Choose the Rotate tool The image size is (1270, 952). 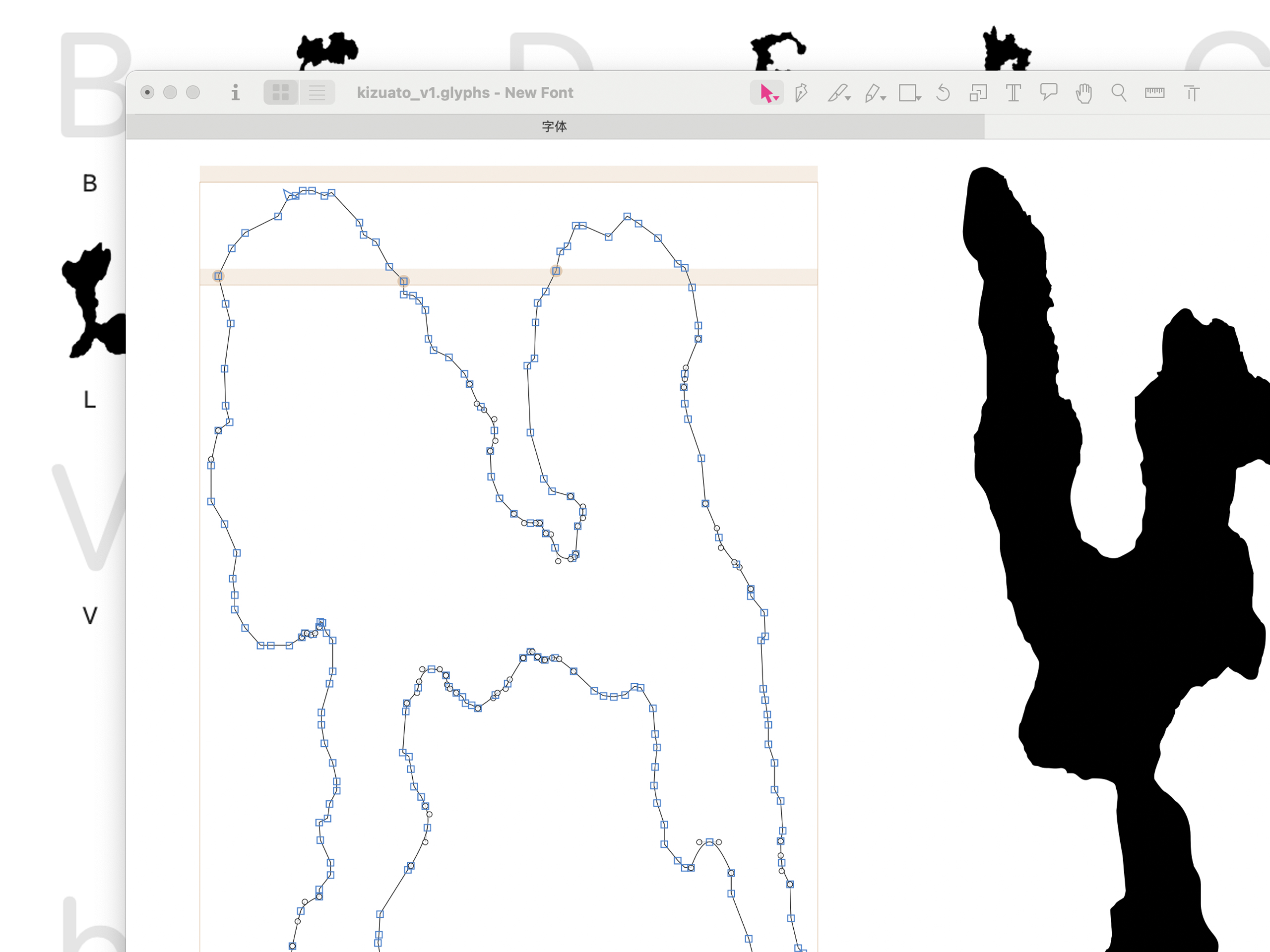pyautogui.click(x=943, y=92)
